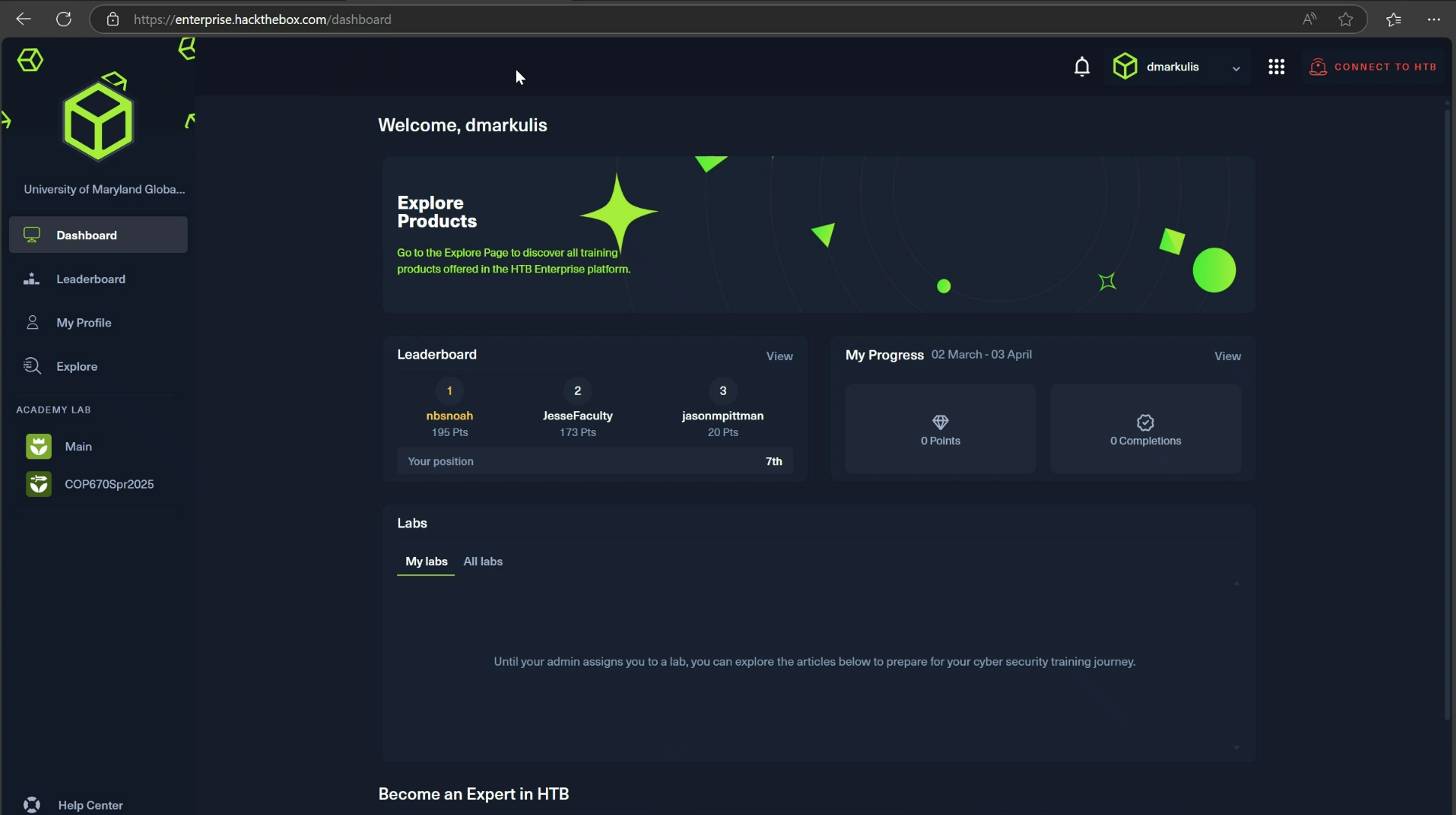1456x815 pixels.
Task: Open the COP670Spr2025 lab
Action: (x=109, y=483)
